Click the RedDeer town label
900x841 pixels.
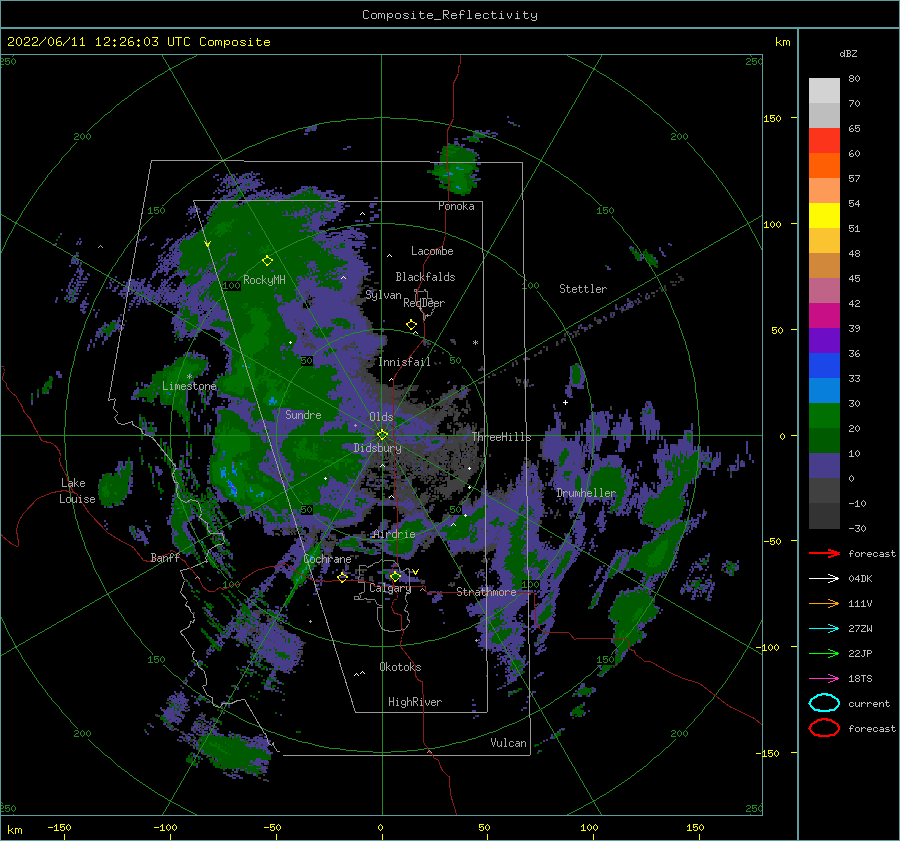(424, 303)
